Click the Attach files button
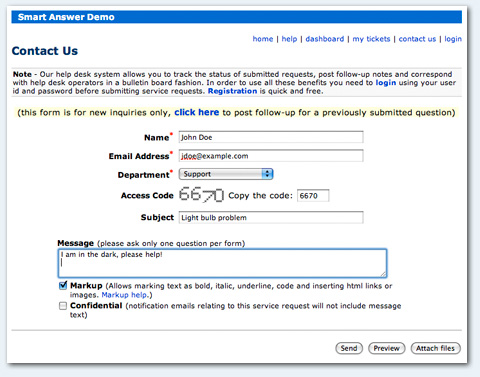 pyautogui.click(x=436, y=348)
